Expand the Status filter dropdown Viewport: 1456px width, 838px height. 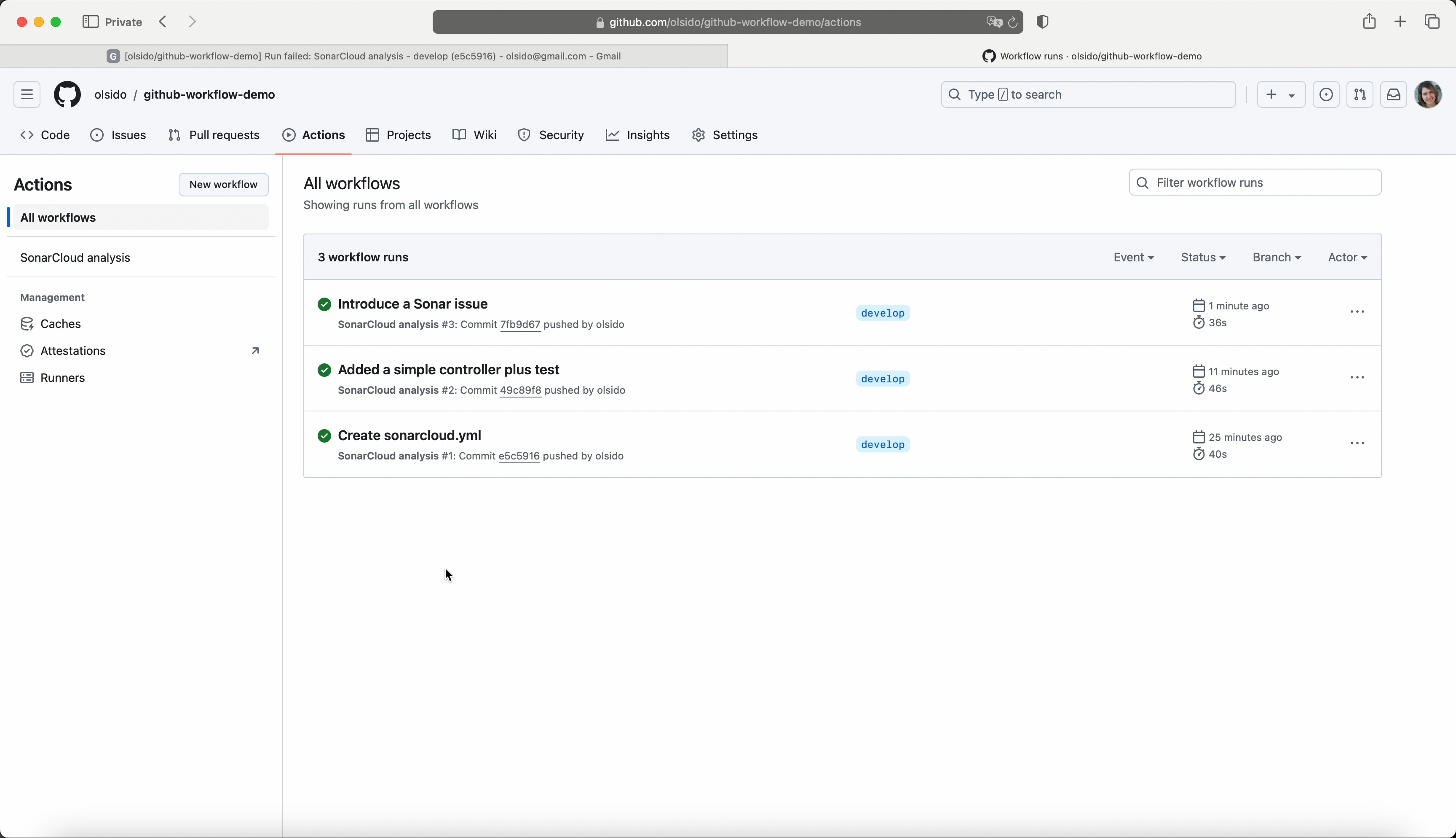click(1203, 257)
